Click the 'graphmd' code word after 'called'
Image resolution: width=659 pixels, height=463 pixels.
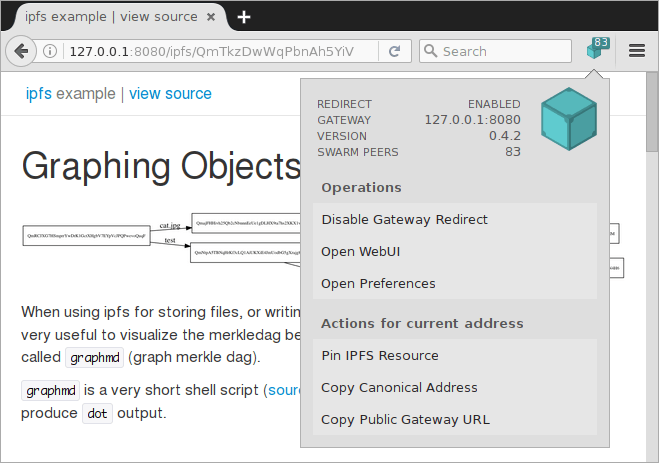tap(95, 358)
